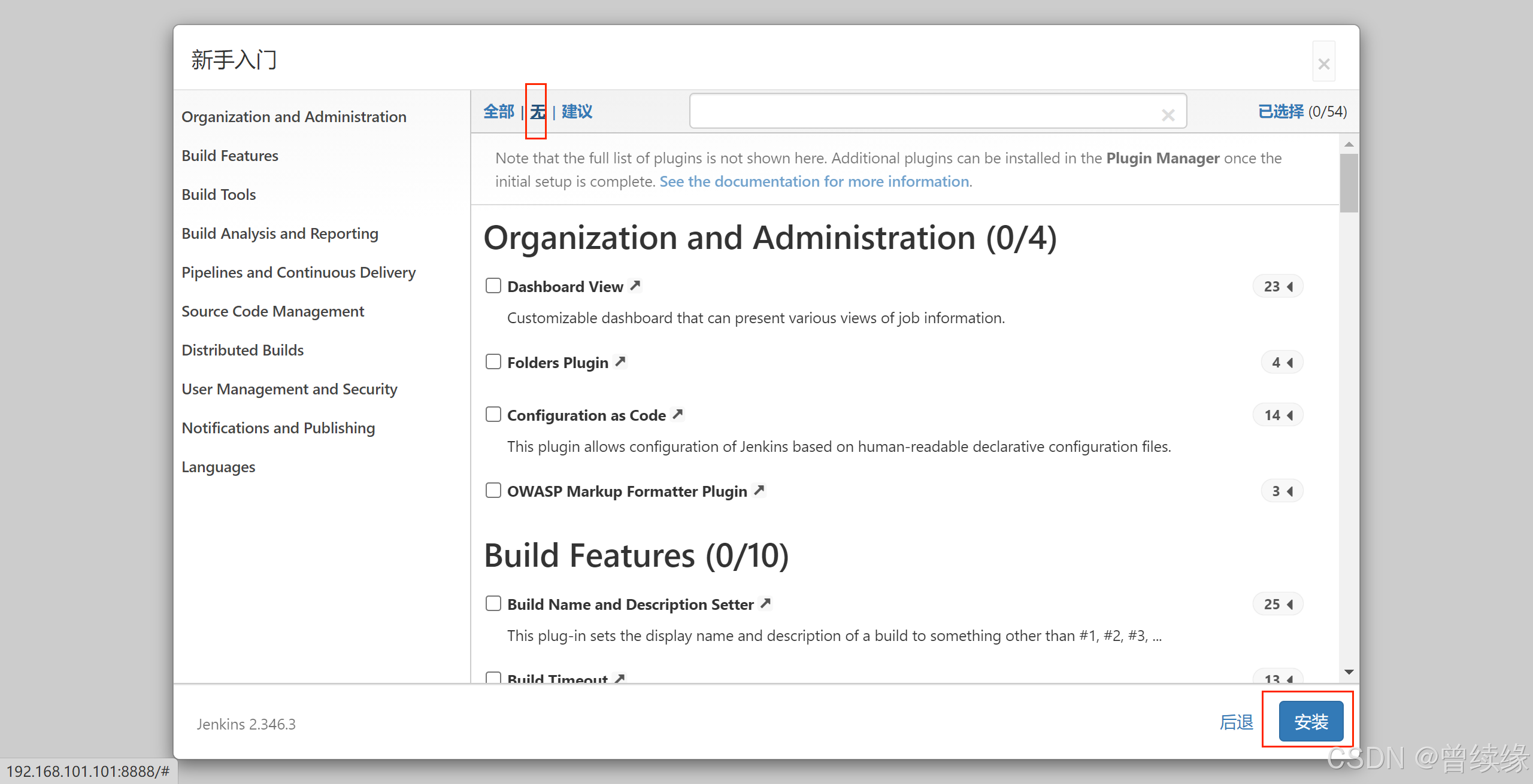
Task: Check the Dashboard View plugin checkbox
Action: [493, 285]
